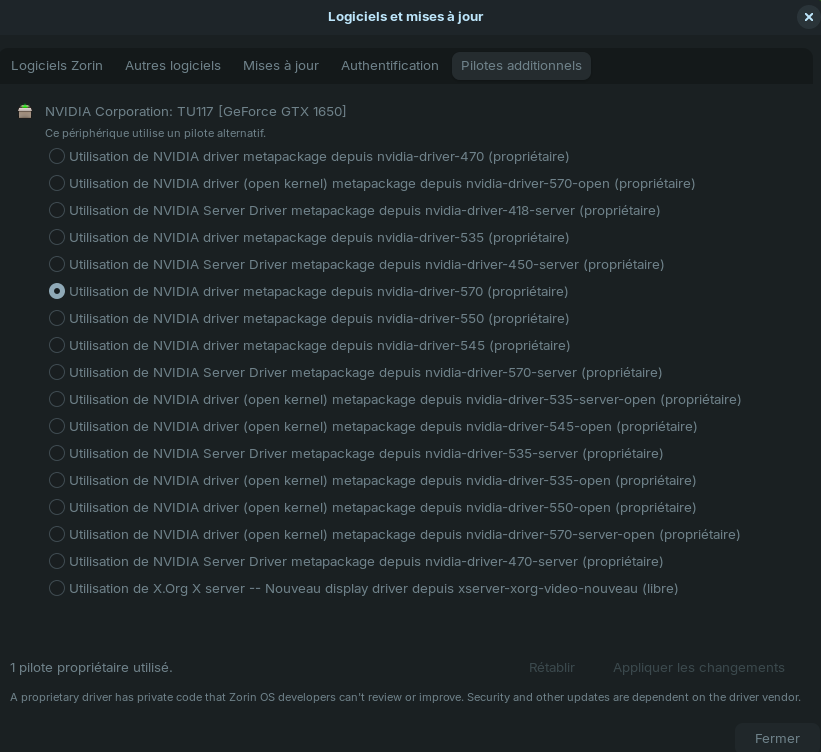Select the nvidia-driver-418-server radio button
This screenshot has height=752, width=821.
57,210
